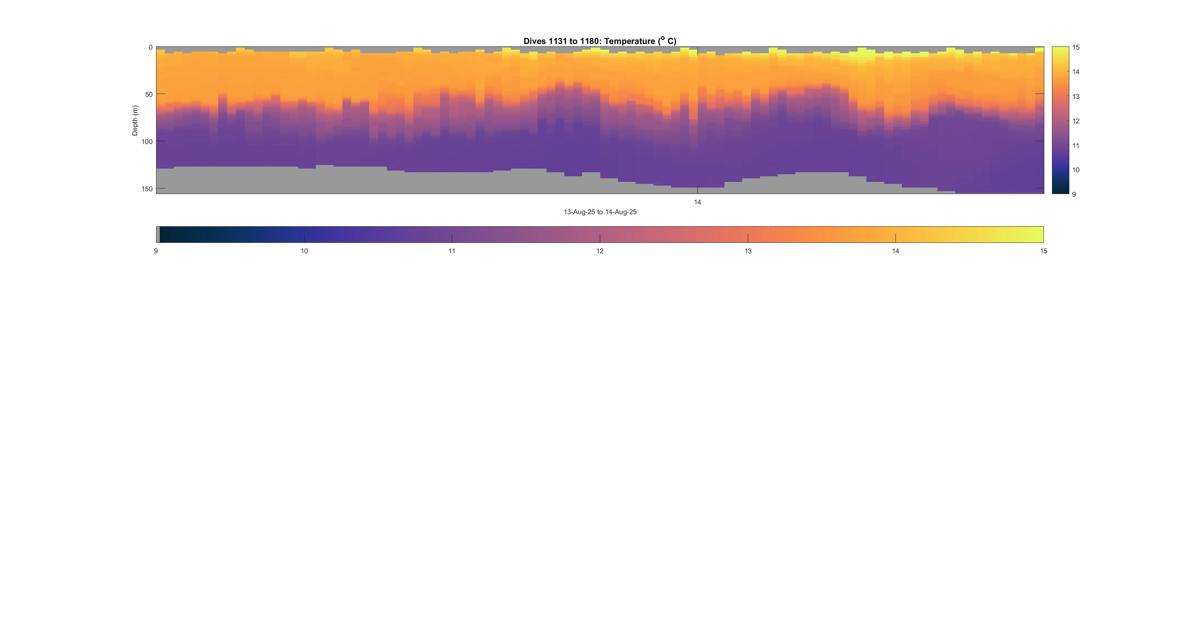Click the "15" label under the horizontal colorbar

click(x=1043, y=251)
